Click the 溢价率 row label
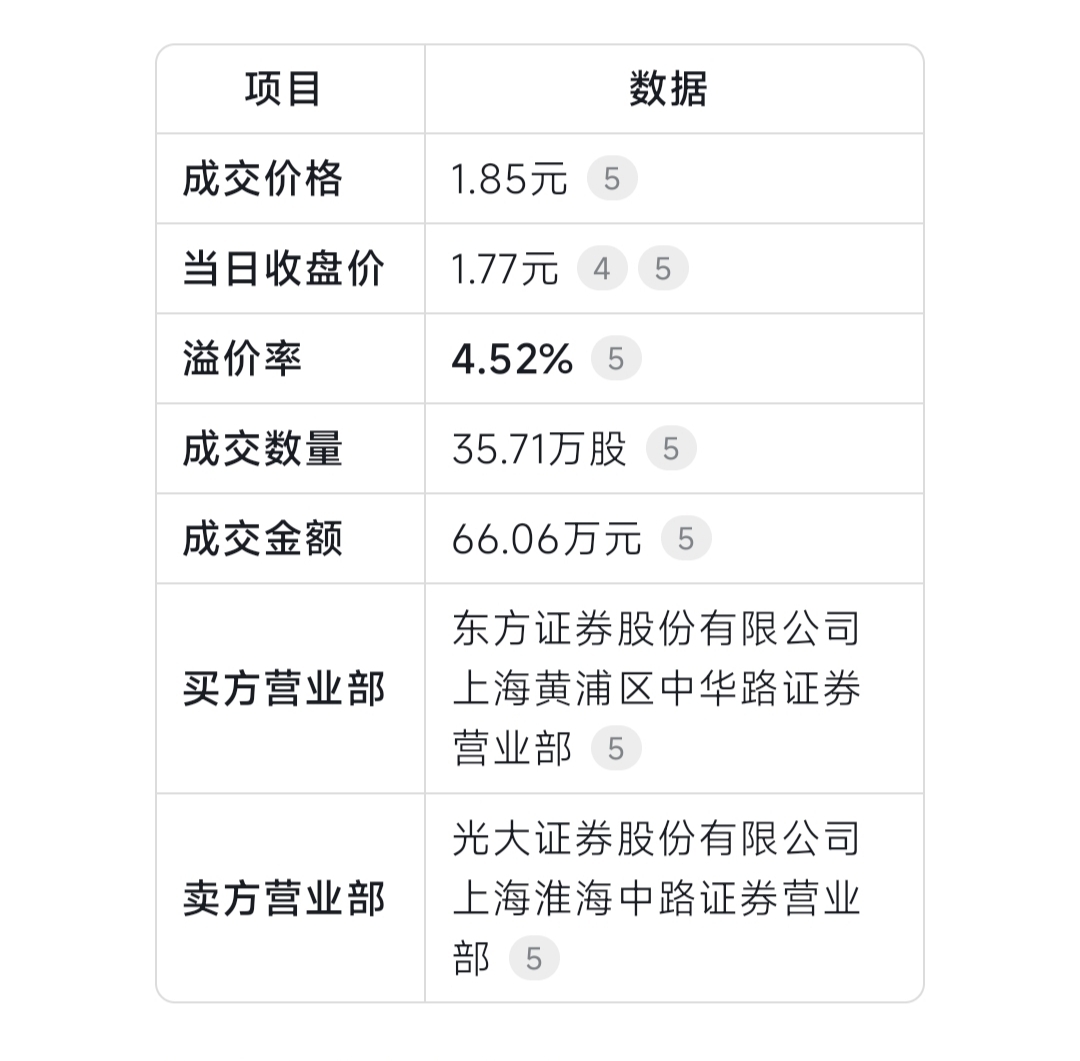This screenshot has height=1061, width=1080. [x=242, y=359]
